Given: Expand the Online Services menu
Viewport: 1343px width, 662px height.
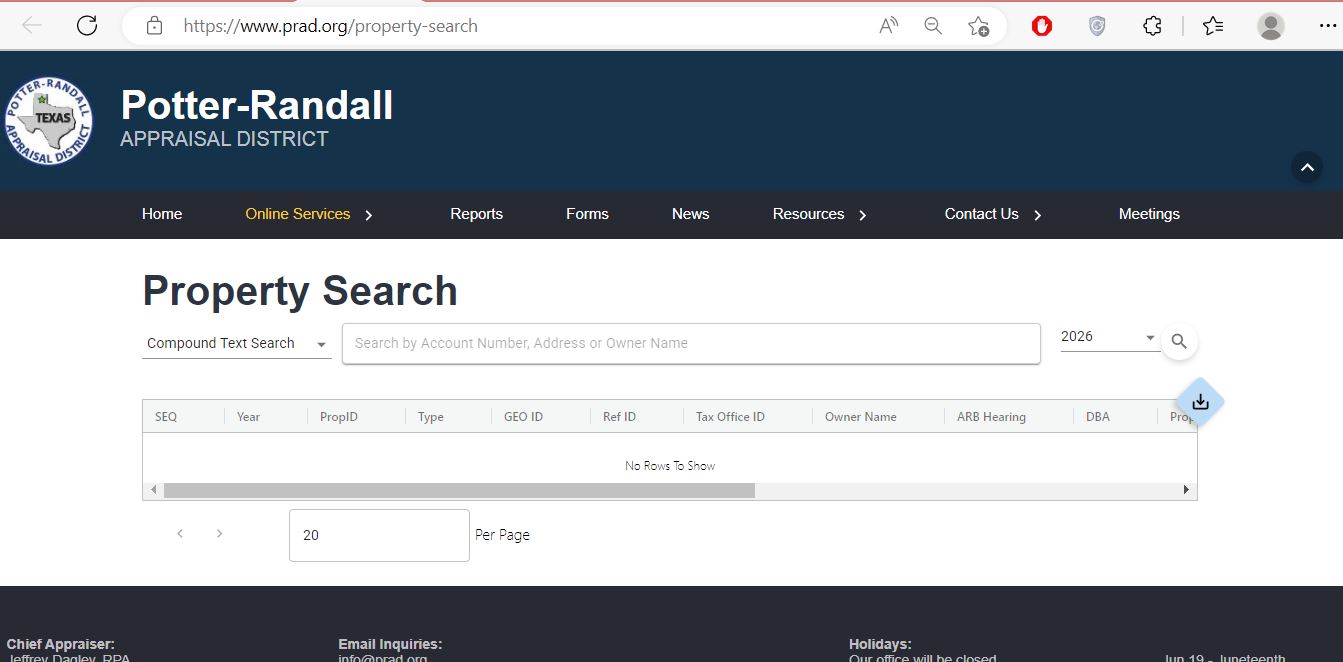Looking at the screenshot, I should coord(309,214).
